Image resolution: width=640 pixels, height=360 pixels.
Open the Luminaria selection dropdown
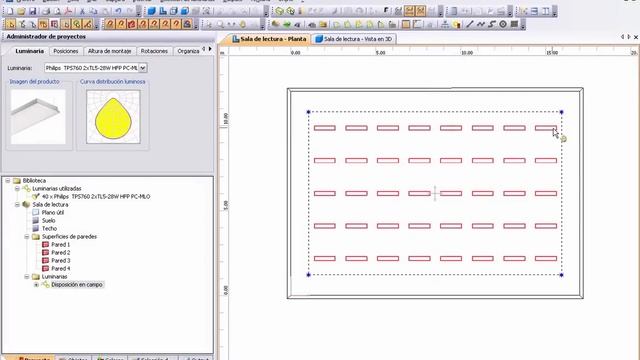[143, 68]
